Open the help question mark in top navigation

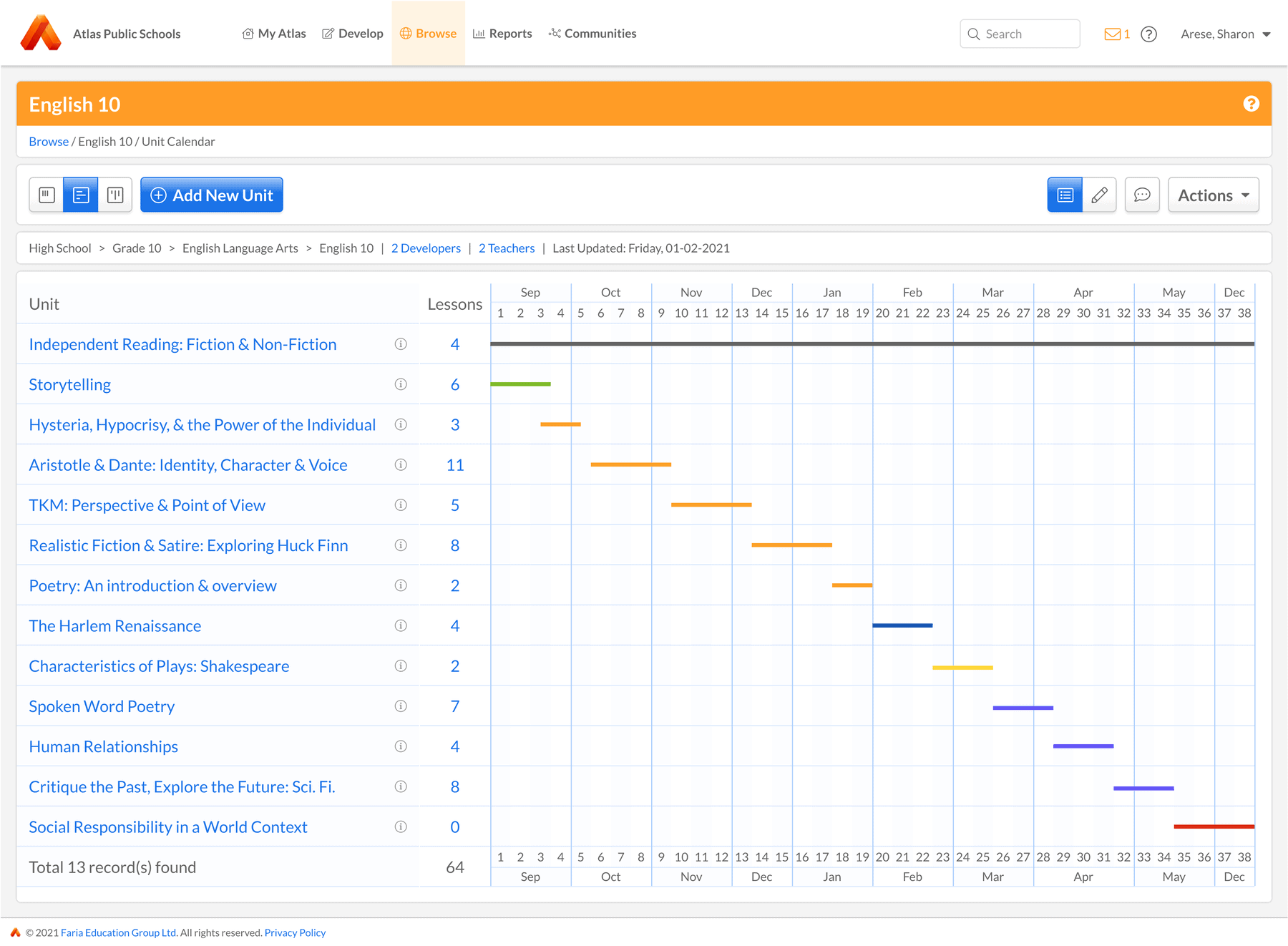tap(1148, 34)
